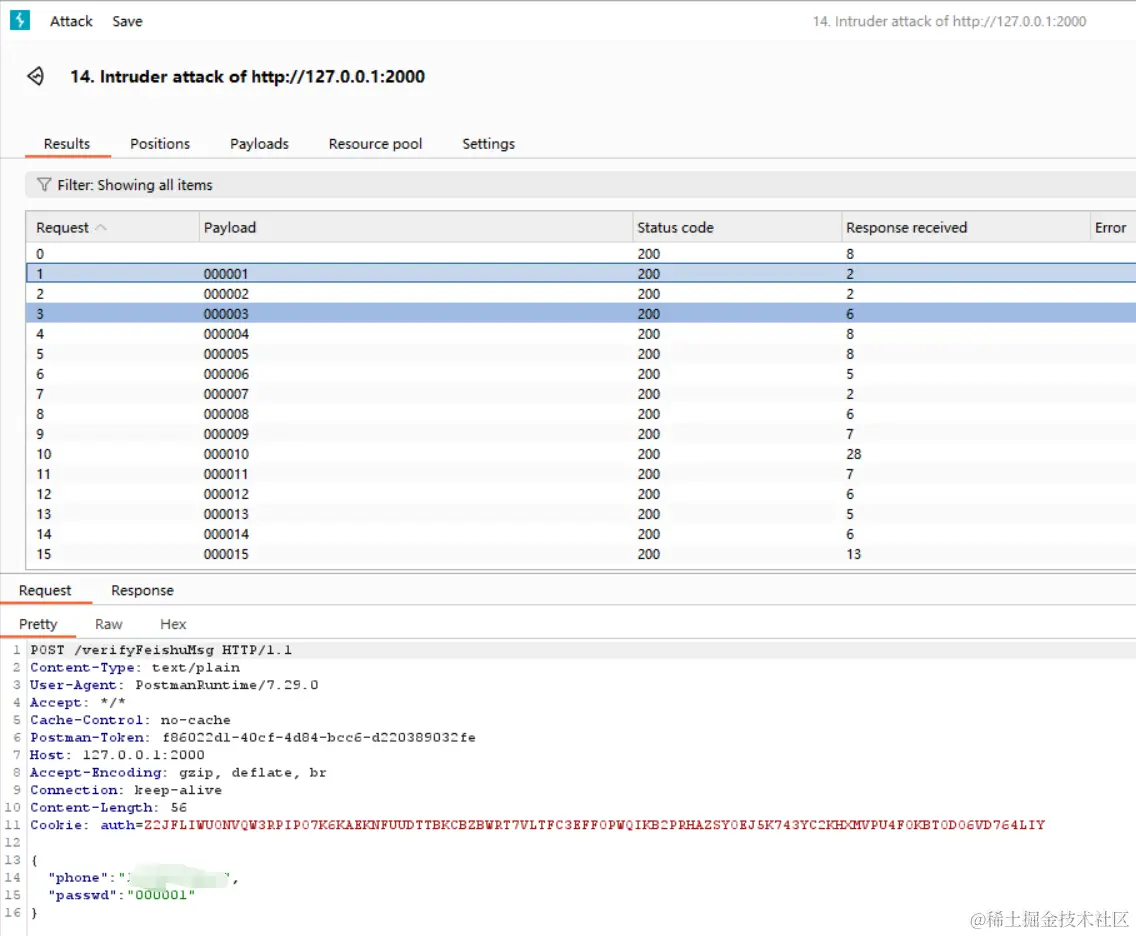Viewport: 1136px width, 936px height.
Task: Open the Save menu
Action: coord(128,22)
